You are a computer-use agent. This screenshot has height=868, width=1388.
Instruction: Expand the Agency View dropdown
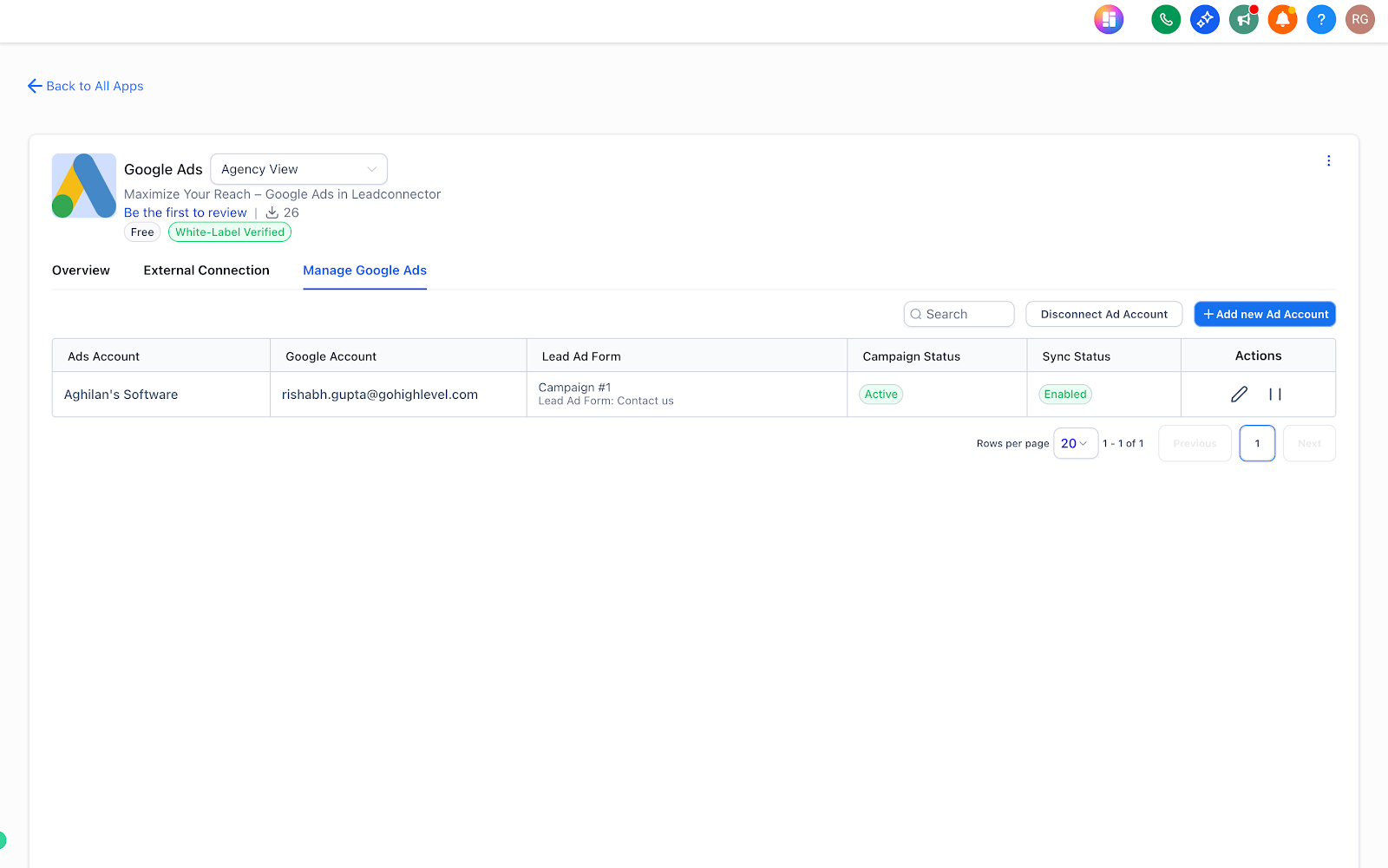298,169
